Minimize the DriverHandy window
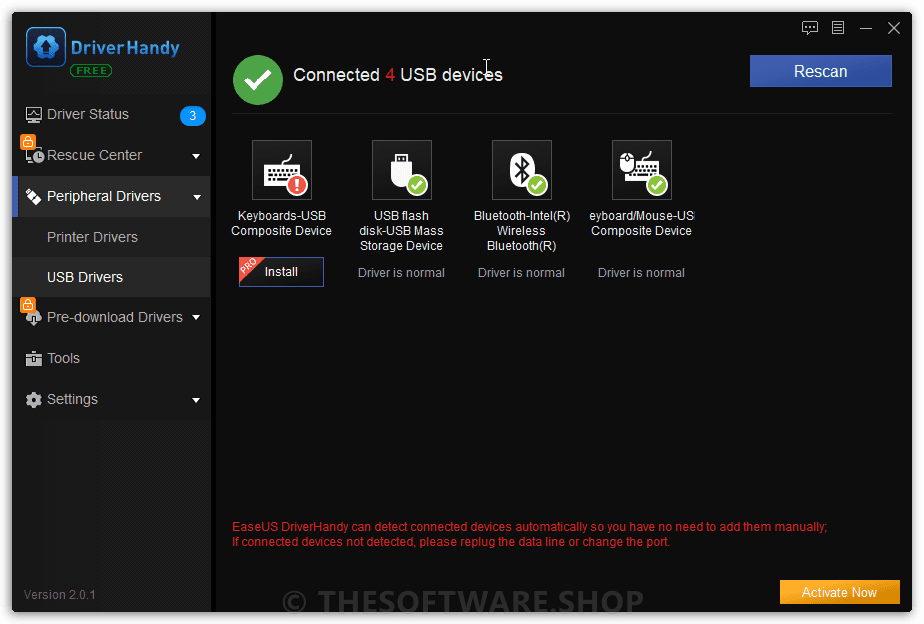 pyautogui.click(x=866, y=28)
